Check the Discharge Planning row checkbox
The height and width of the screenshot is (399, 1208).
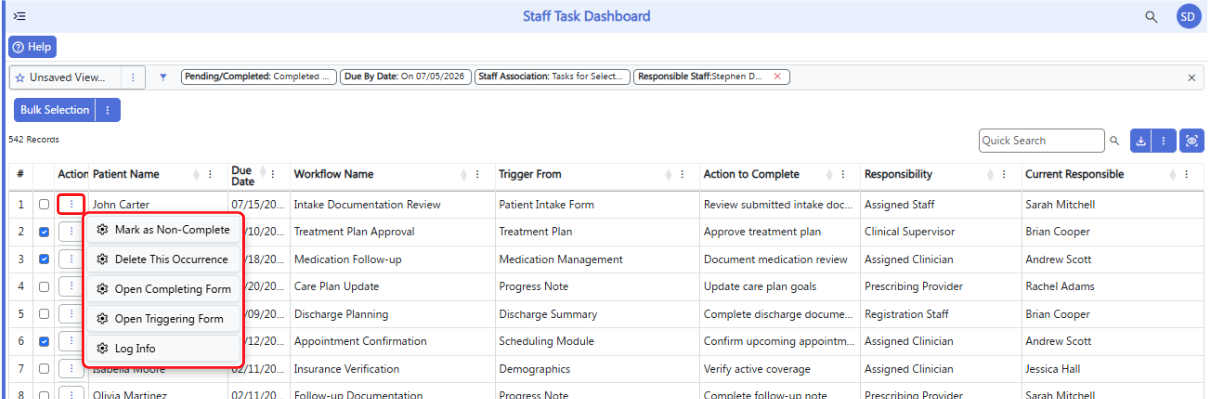click(43, 315)
